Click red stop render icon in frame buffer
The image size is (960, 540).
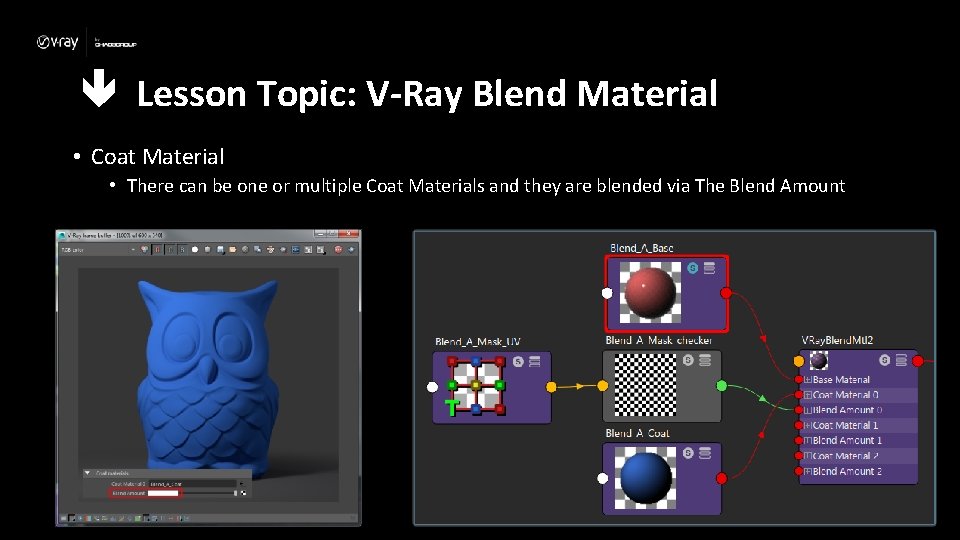[338, 250]
